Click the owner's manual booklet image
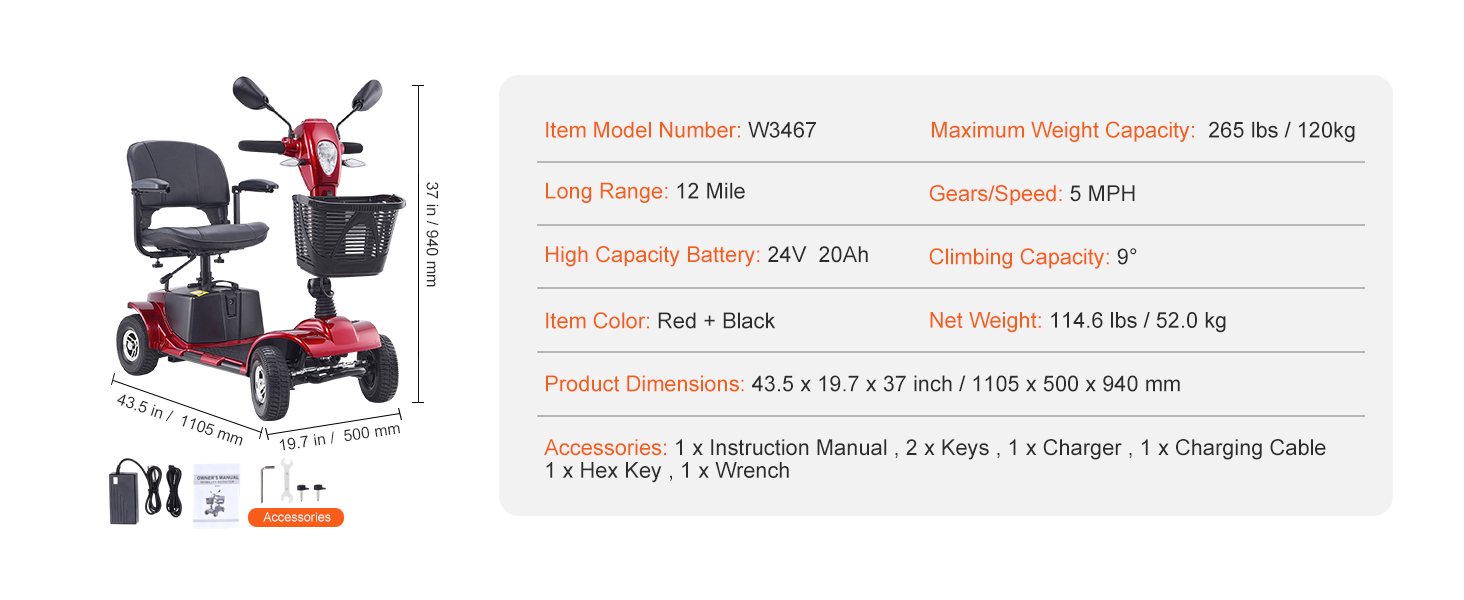The width and height of the screenshot is (1464, 600). [217, 493]
